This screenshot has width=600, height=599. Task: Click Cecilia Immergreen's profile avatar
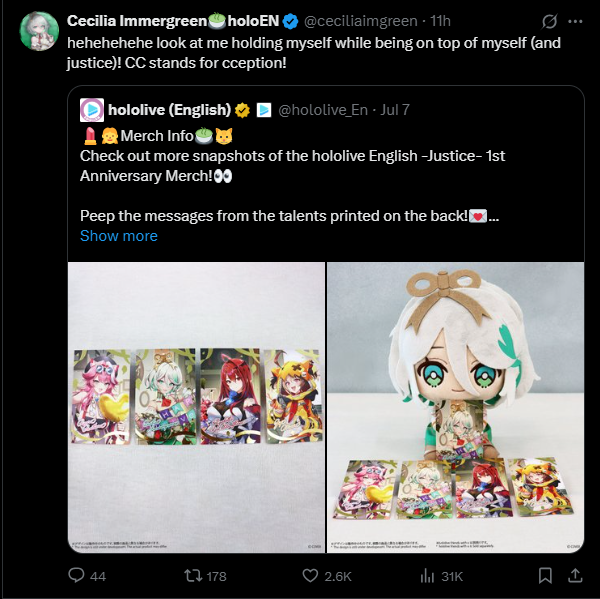point(38,31)
